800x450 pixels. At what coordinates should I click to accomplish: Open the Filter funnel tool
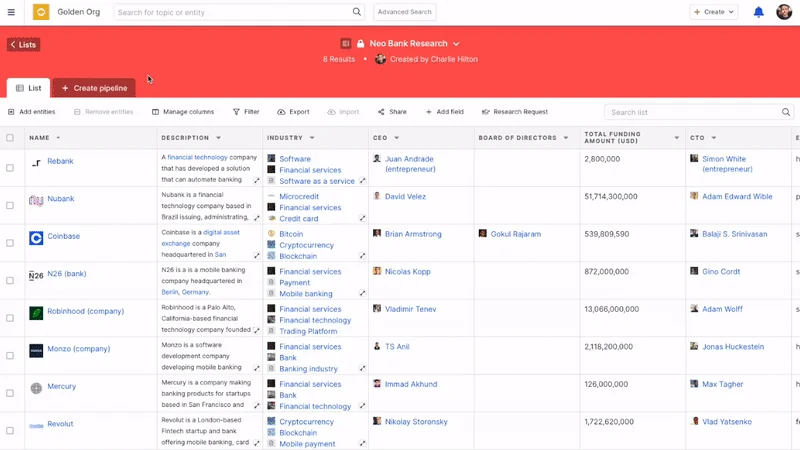[237, 112]
